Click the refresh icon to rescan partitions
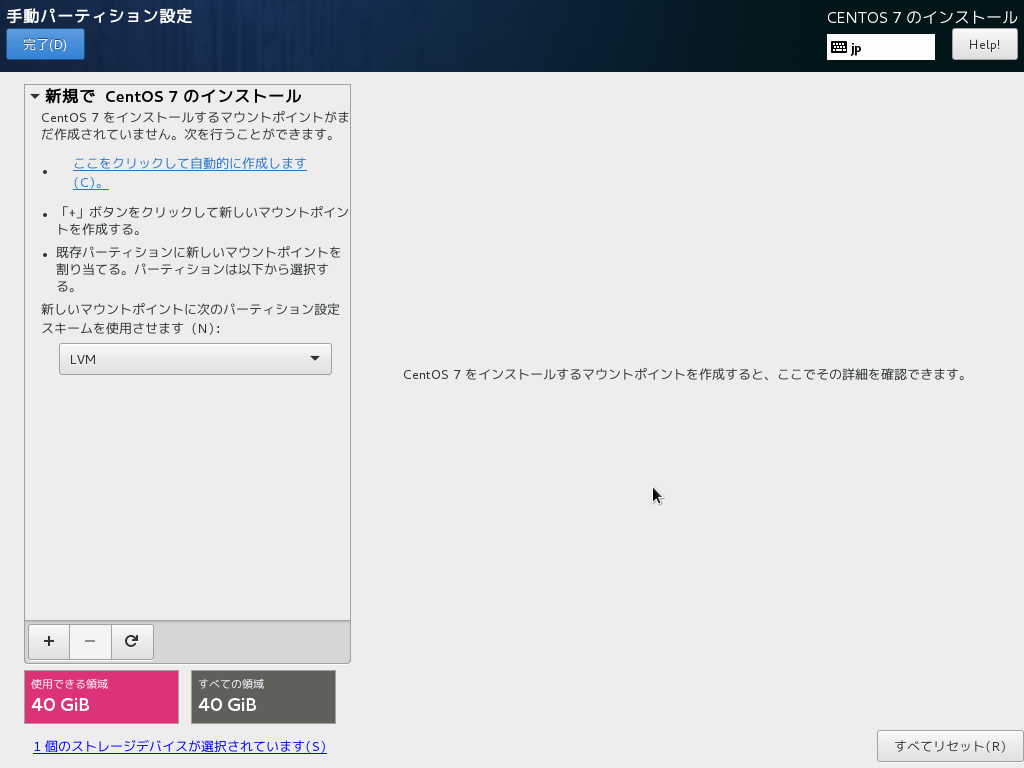The image size is (1024, 768). pos(132,641)
